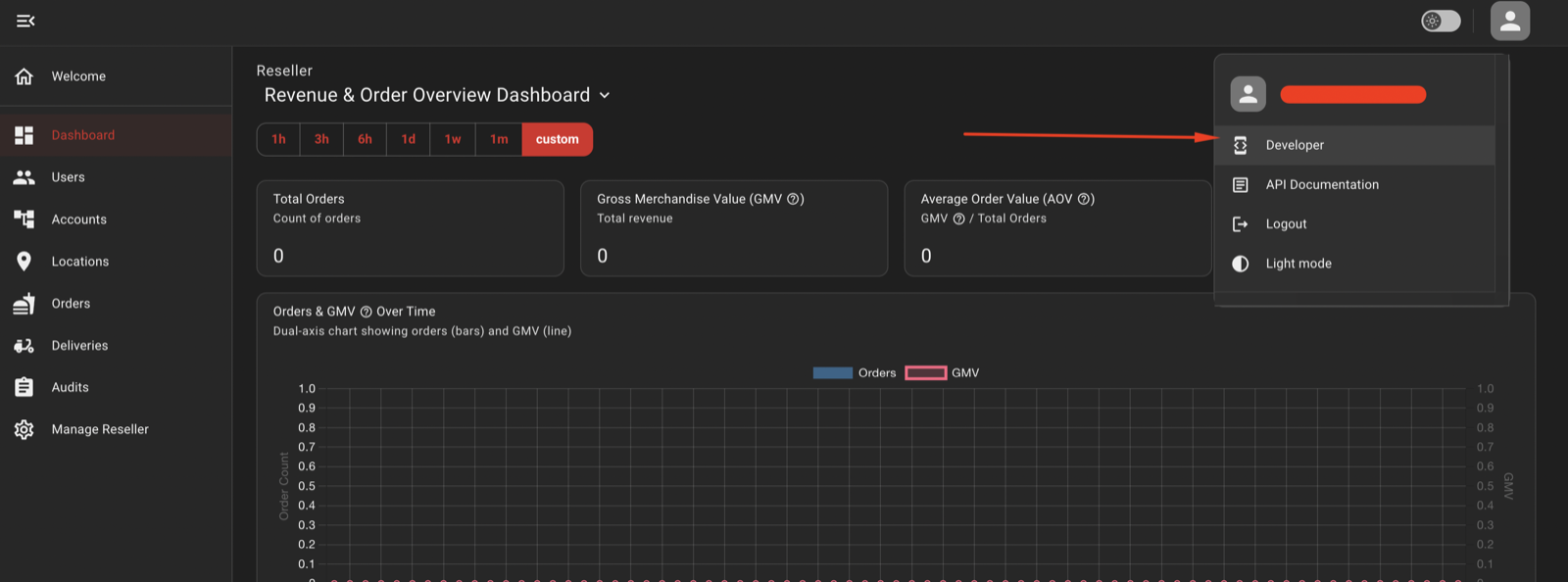Image resolution: width=1568 pixels, height=582 pixels.
Task: Click the Logout exit icon
Action: tap(1241, 224)
